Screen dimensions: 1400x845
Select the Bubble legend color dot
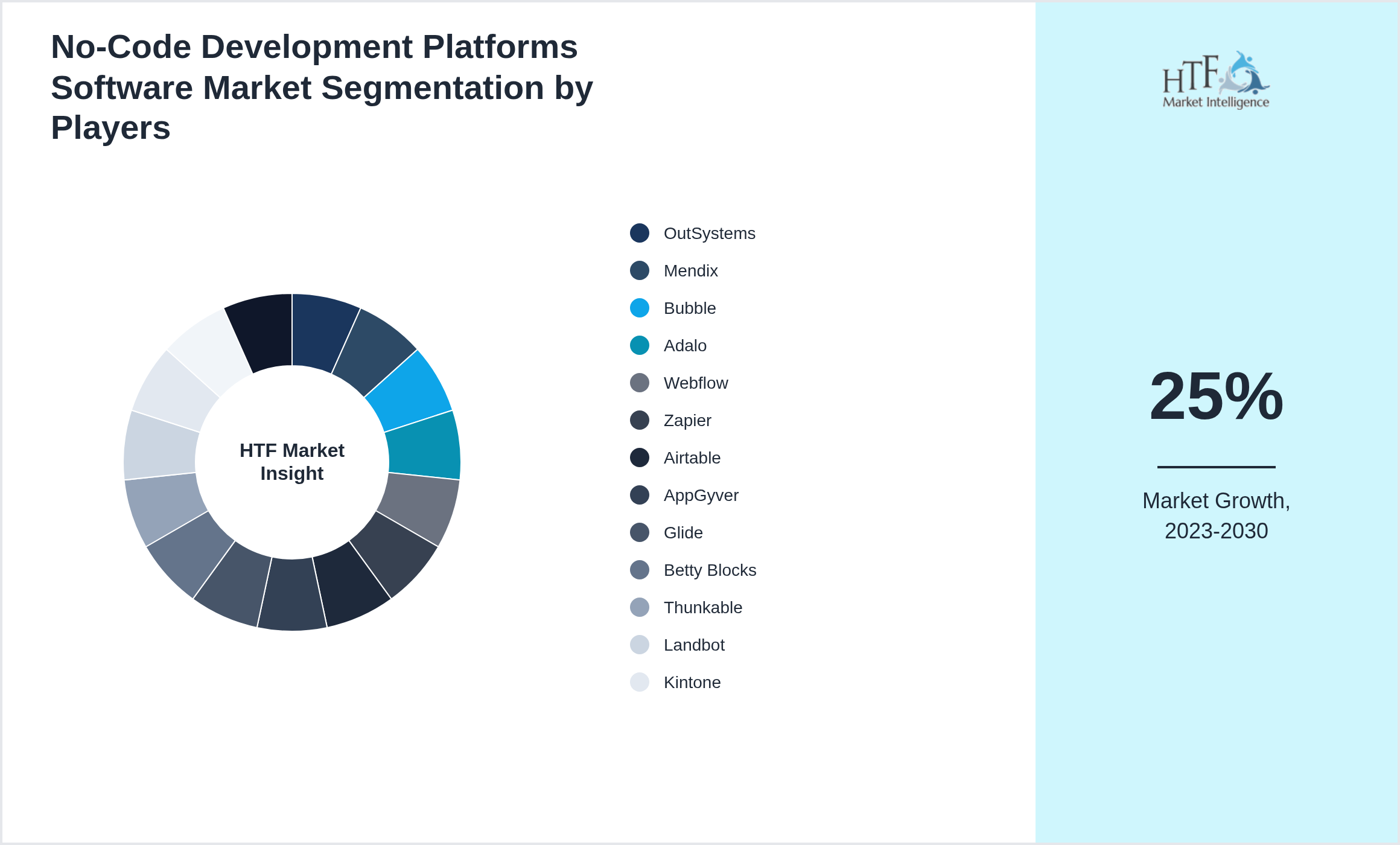click(638, 308)
